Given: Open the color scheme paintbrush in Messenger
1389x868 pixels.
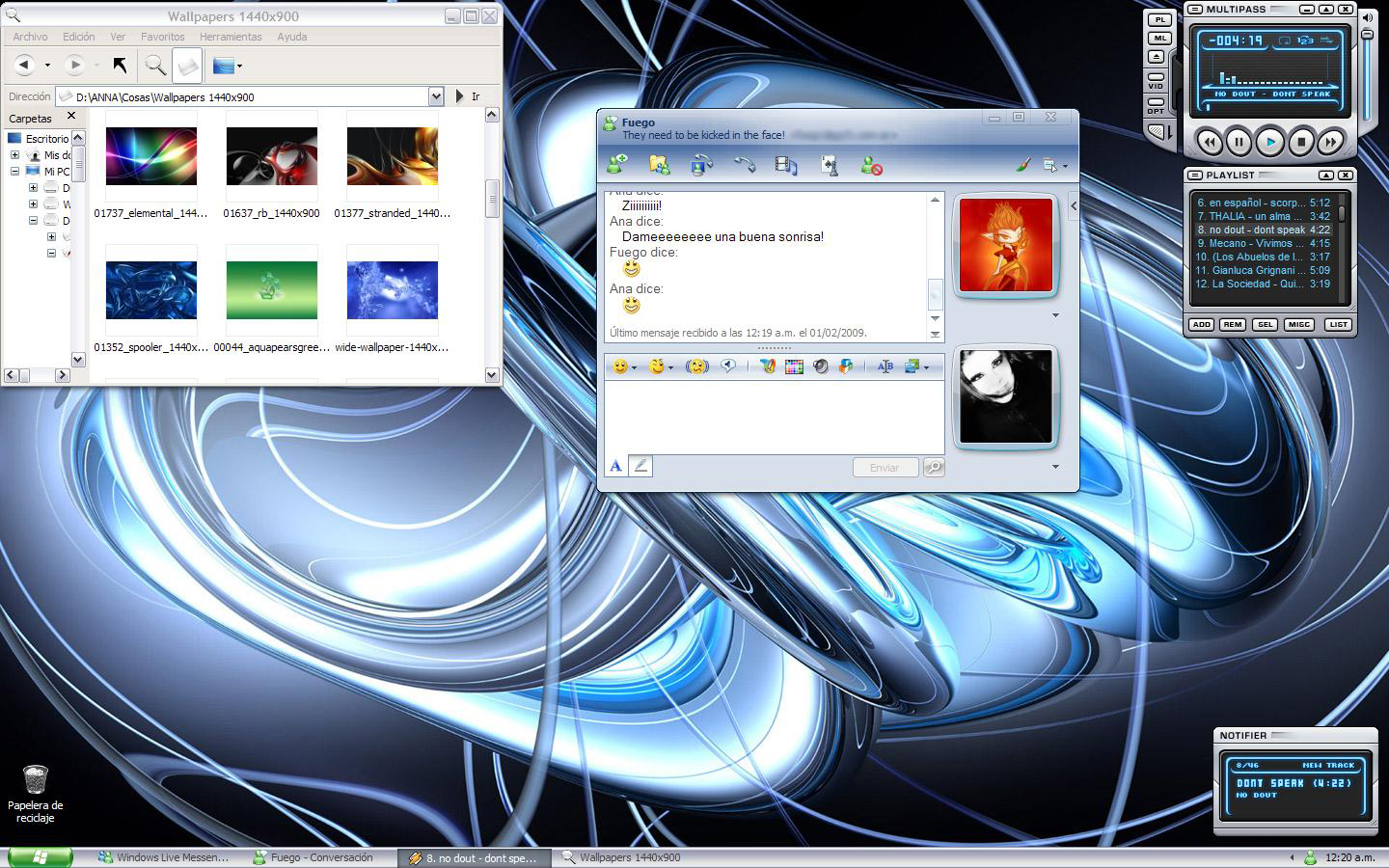Looking at the screenshot, I should (1022, 165).
